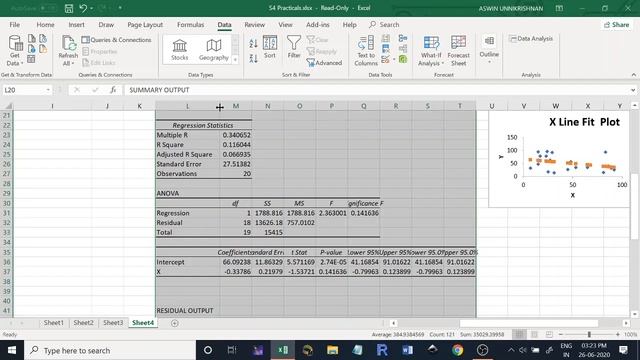
Task: Click the Save icon in title bar
Action: click(x=69, y=8)
